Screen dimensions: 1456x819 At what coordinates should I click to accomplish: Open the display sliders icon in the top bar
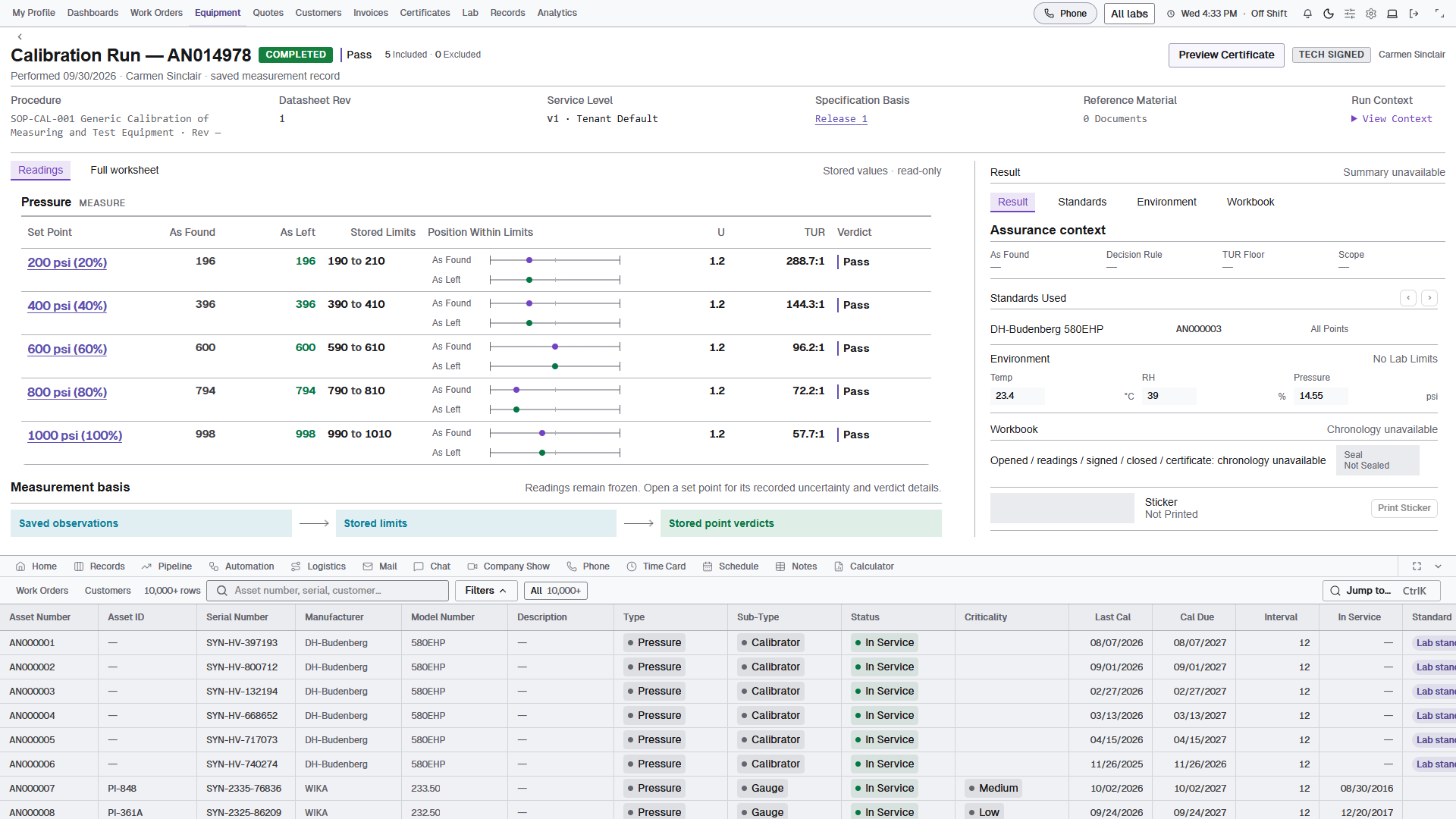[x=1350, y=14]
